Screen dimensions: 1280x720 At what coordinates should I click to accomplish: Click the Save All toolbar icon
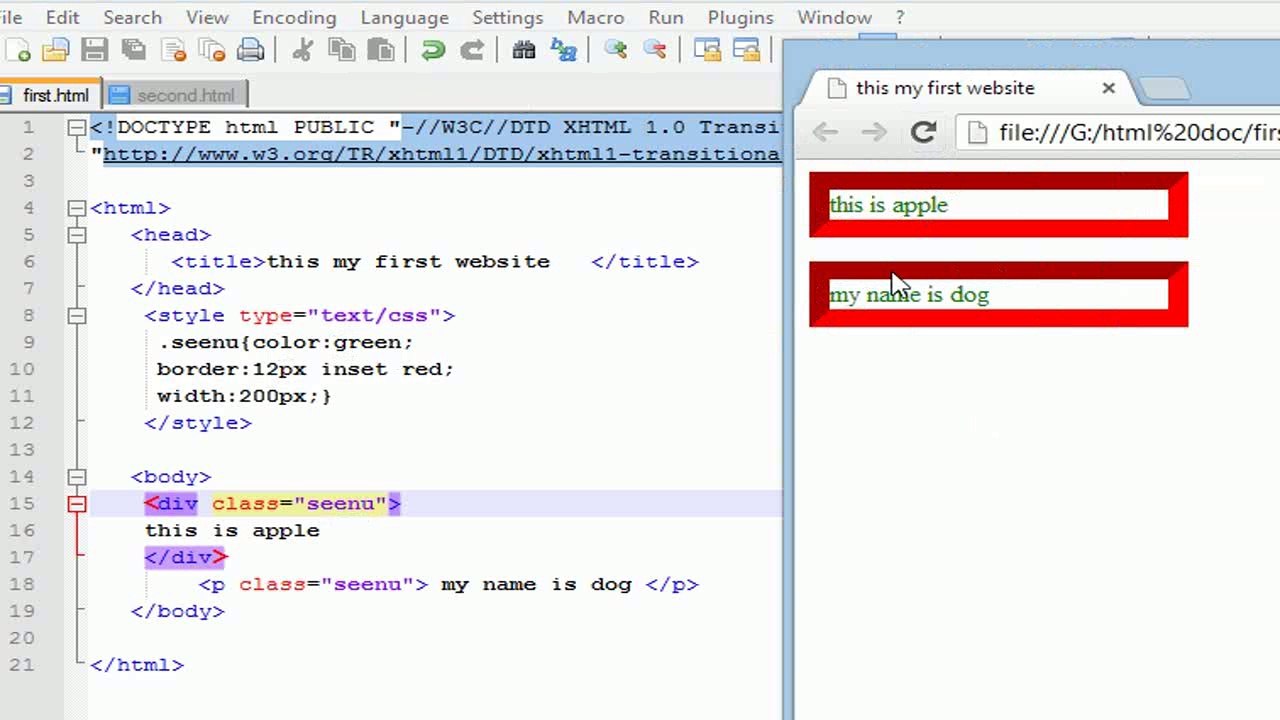pyautogui.click(x=134, y=50)
